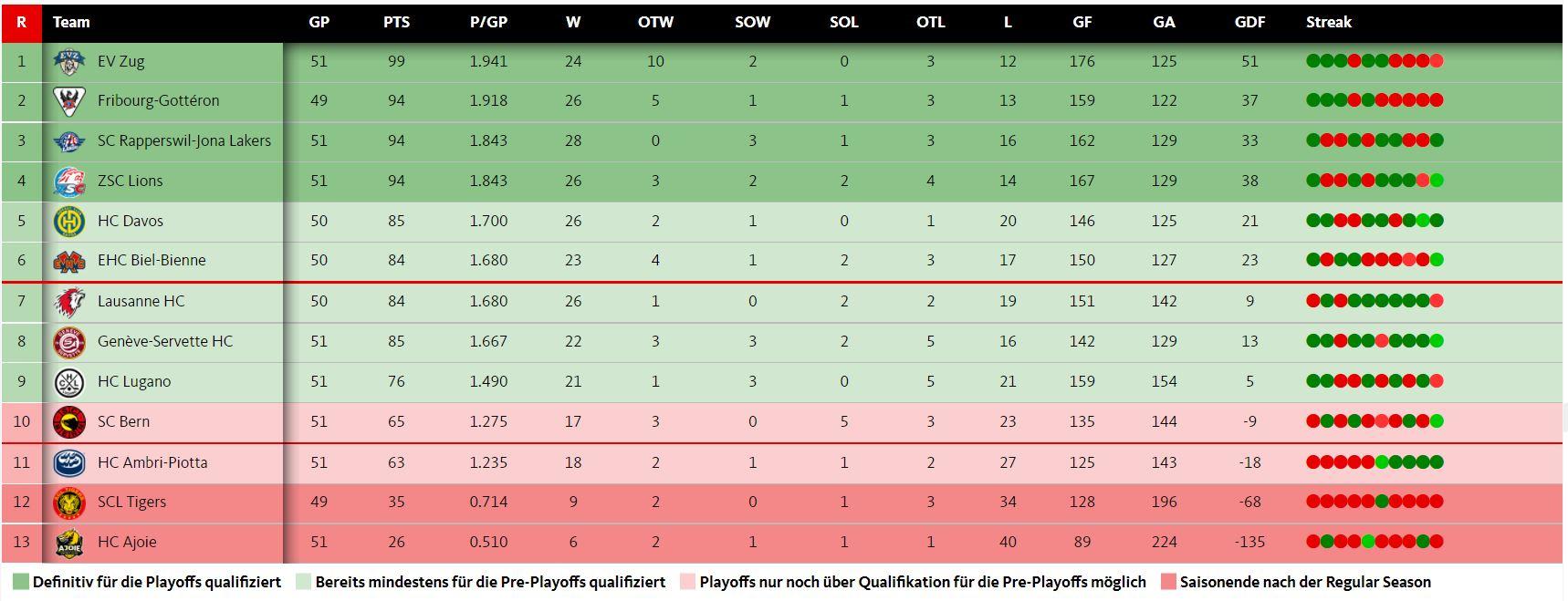Click the dark red Saisonende legend swatch
Image resolution: width=1568 pixels, height=601 pixels.
[1168, 582]
